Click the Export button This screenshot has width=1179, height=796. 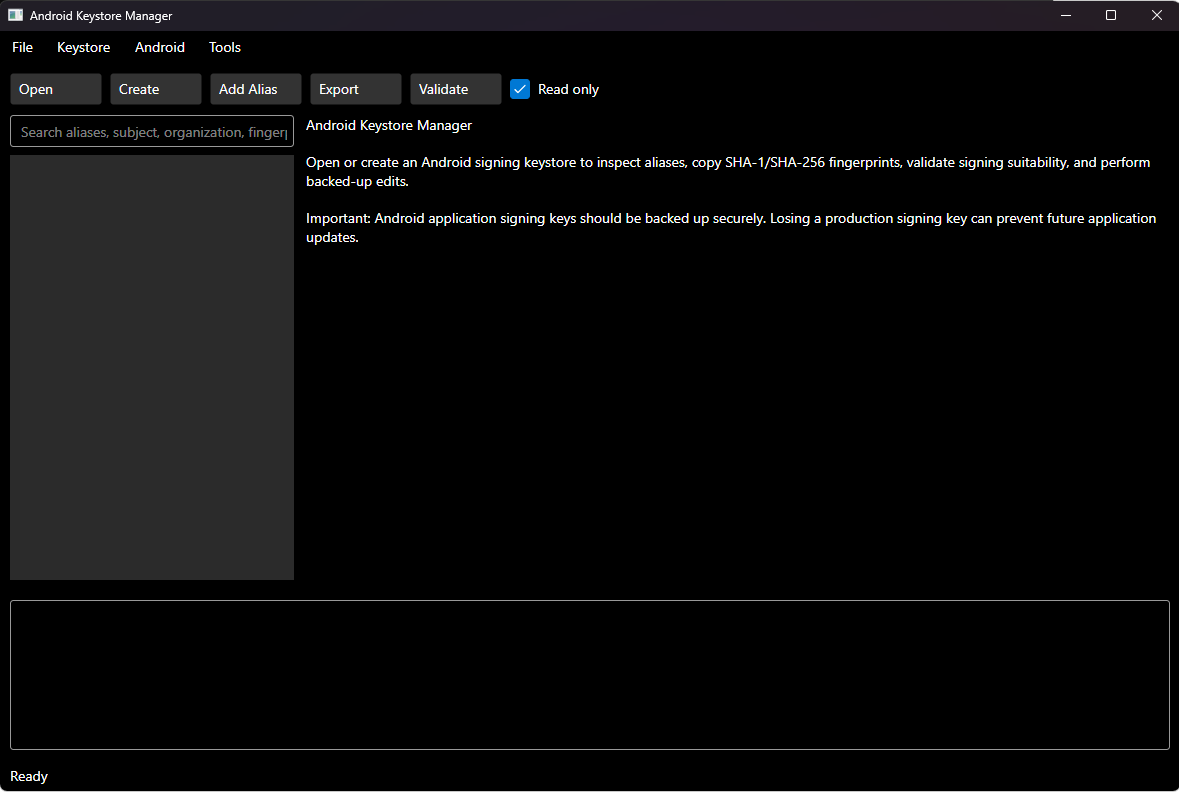click(356, 89)
